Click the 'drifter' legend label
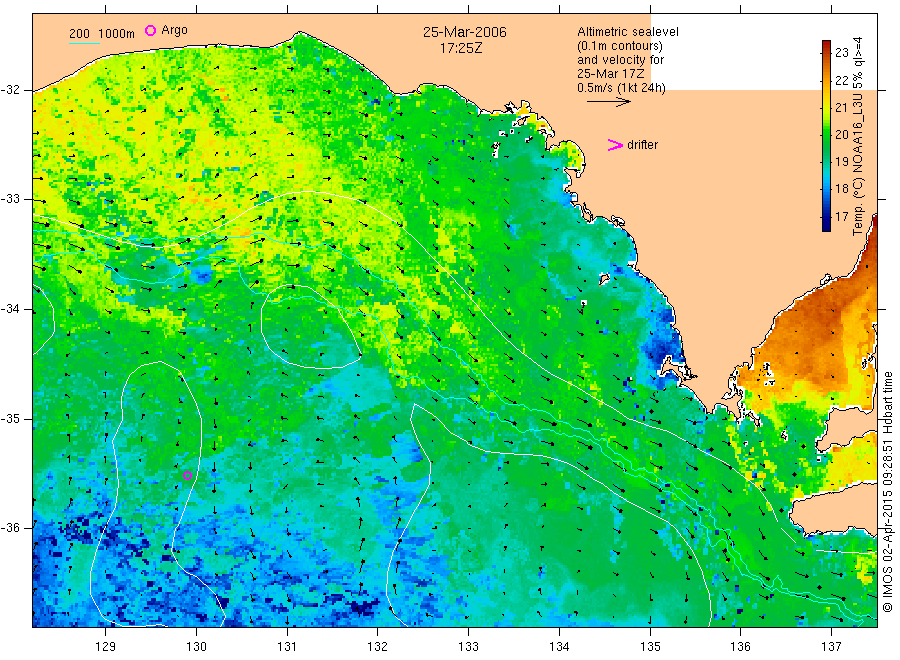Image resolution: width=900 pixels, height=660 pixels. point(642,145)
